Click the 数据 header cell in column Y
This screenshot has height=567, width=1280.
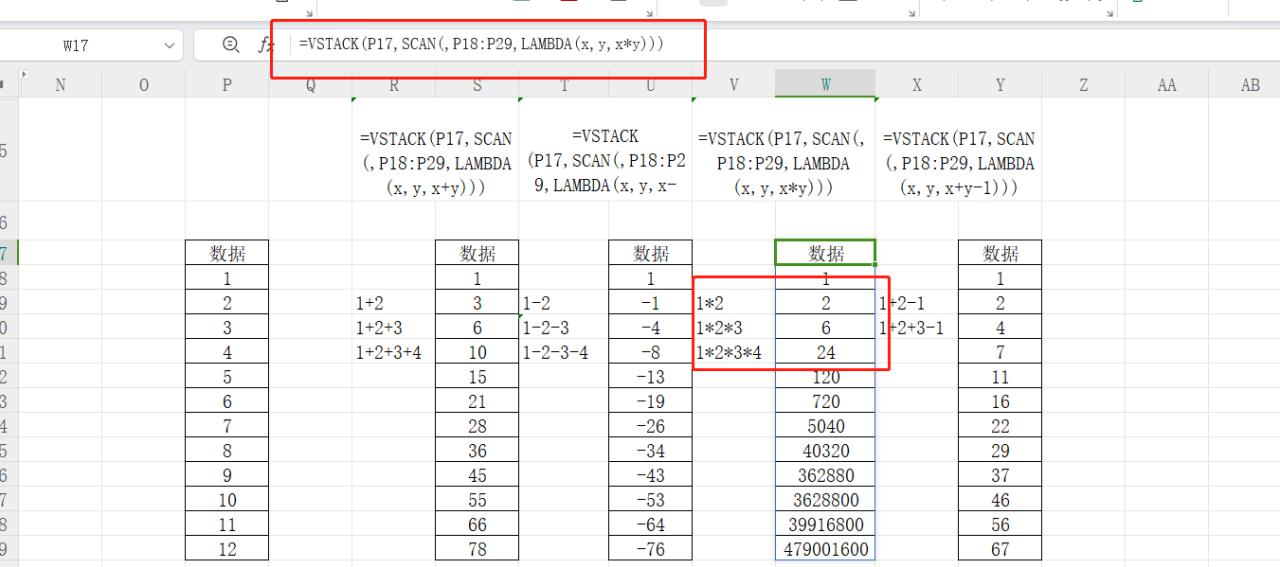[1000, 253]
